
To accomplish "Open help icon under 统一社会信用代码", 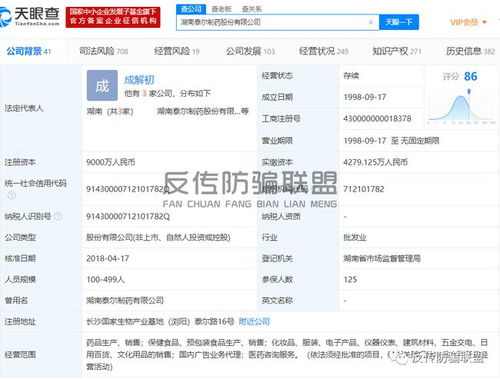I will point(11,195).
